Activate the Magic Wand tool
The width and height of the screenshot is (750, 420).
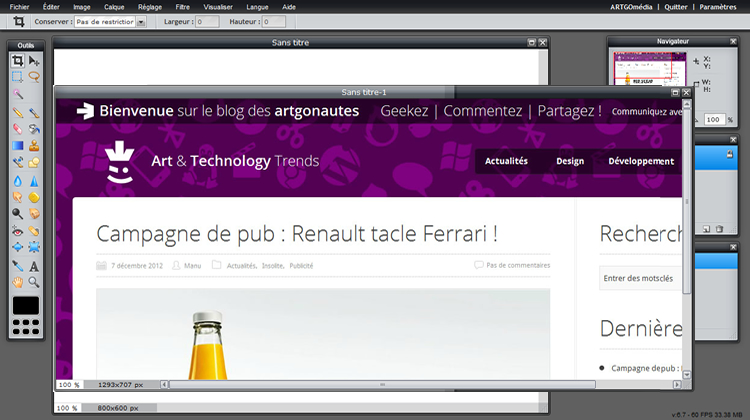coord(18,94)
